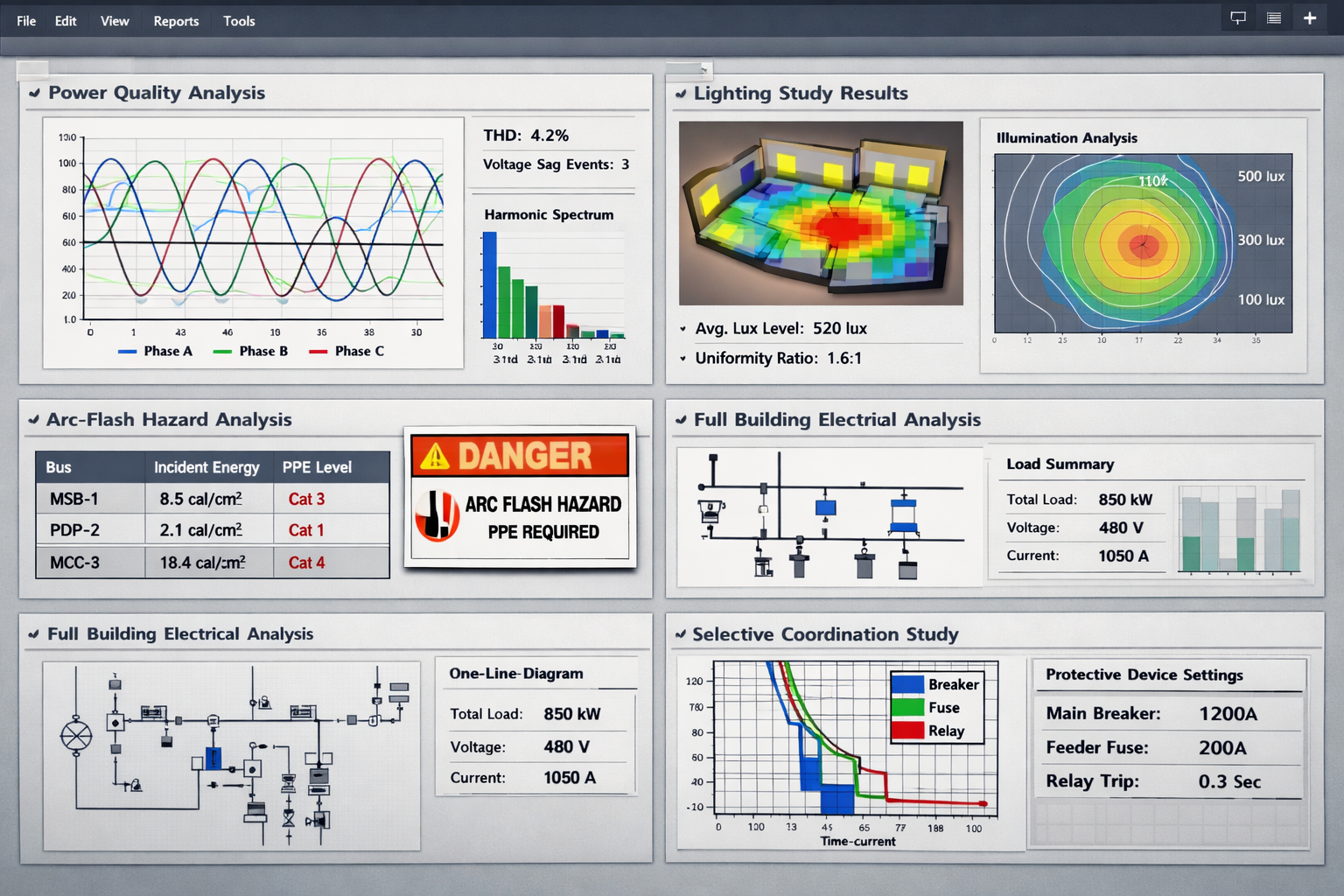
Task: Click the blue Breaker legend swatch
Action: pos(907,684)
